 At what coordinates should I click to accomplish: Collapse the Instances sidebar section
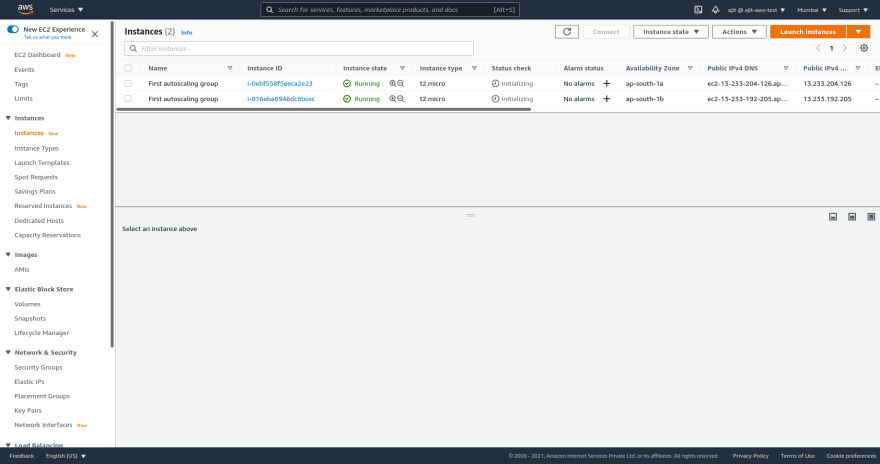pos(8,118)
